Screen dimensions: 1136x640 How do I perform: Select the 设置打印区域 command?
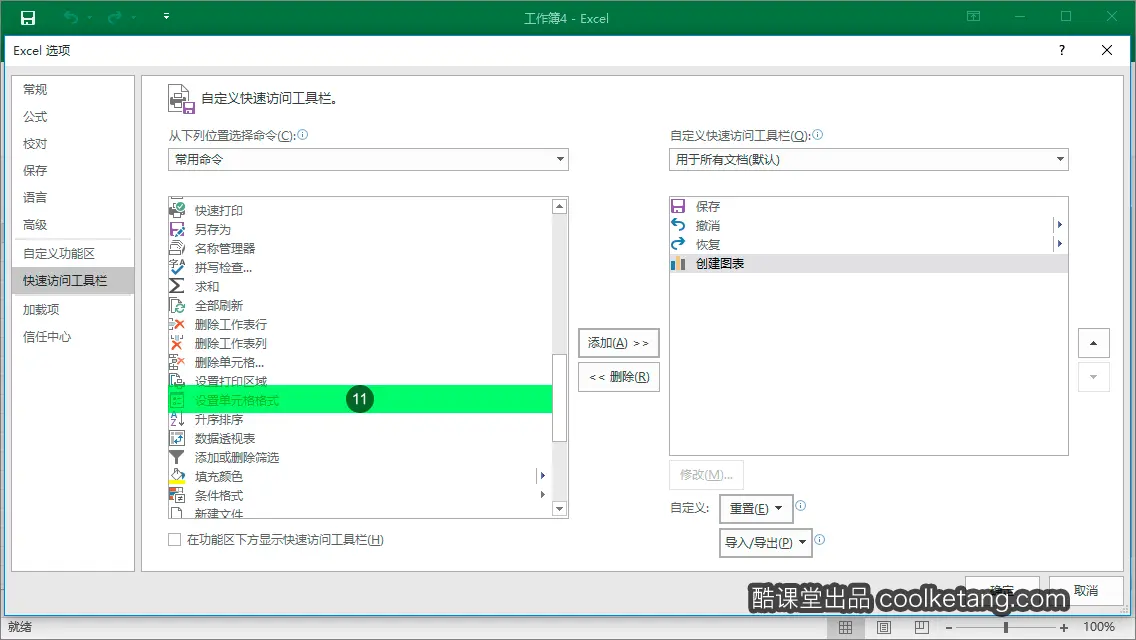click(359, 380)
